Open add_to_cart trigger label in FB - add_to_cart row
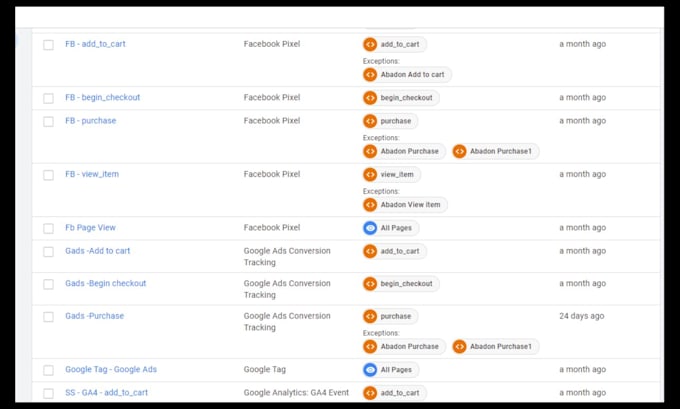The image size is (680, 409). tap(400, 44)
